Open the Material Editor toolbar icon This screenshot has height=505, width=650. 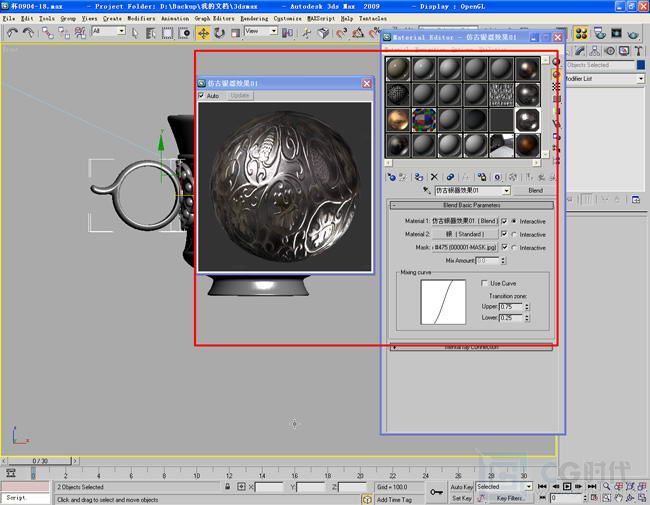[x=581, y=33]
